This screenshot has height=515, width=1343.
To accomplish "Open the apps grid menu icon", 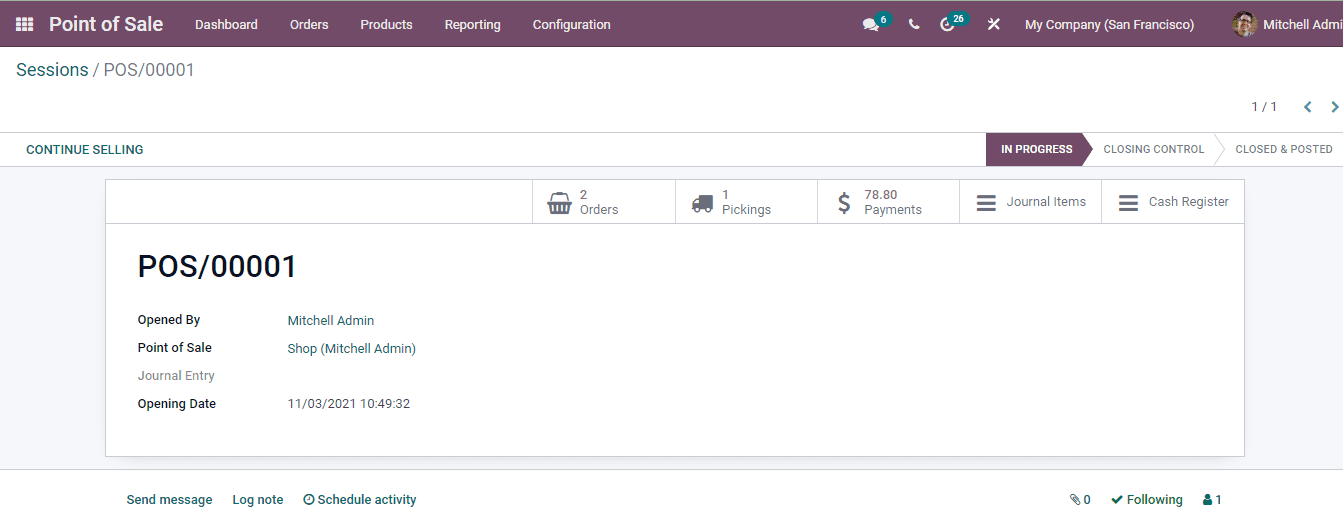I will 24,24.
